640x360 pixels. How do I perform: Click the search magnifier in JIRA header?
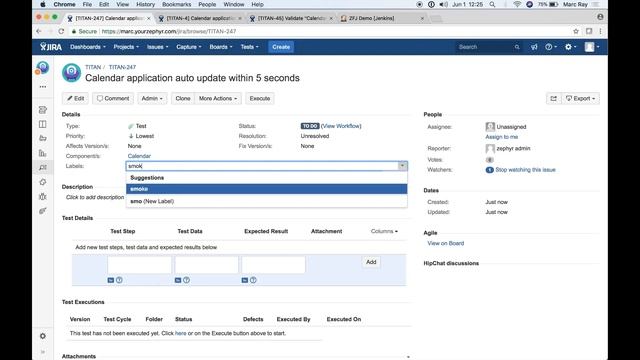(x=517, y=47)
